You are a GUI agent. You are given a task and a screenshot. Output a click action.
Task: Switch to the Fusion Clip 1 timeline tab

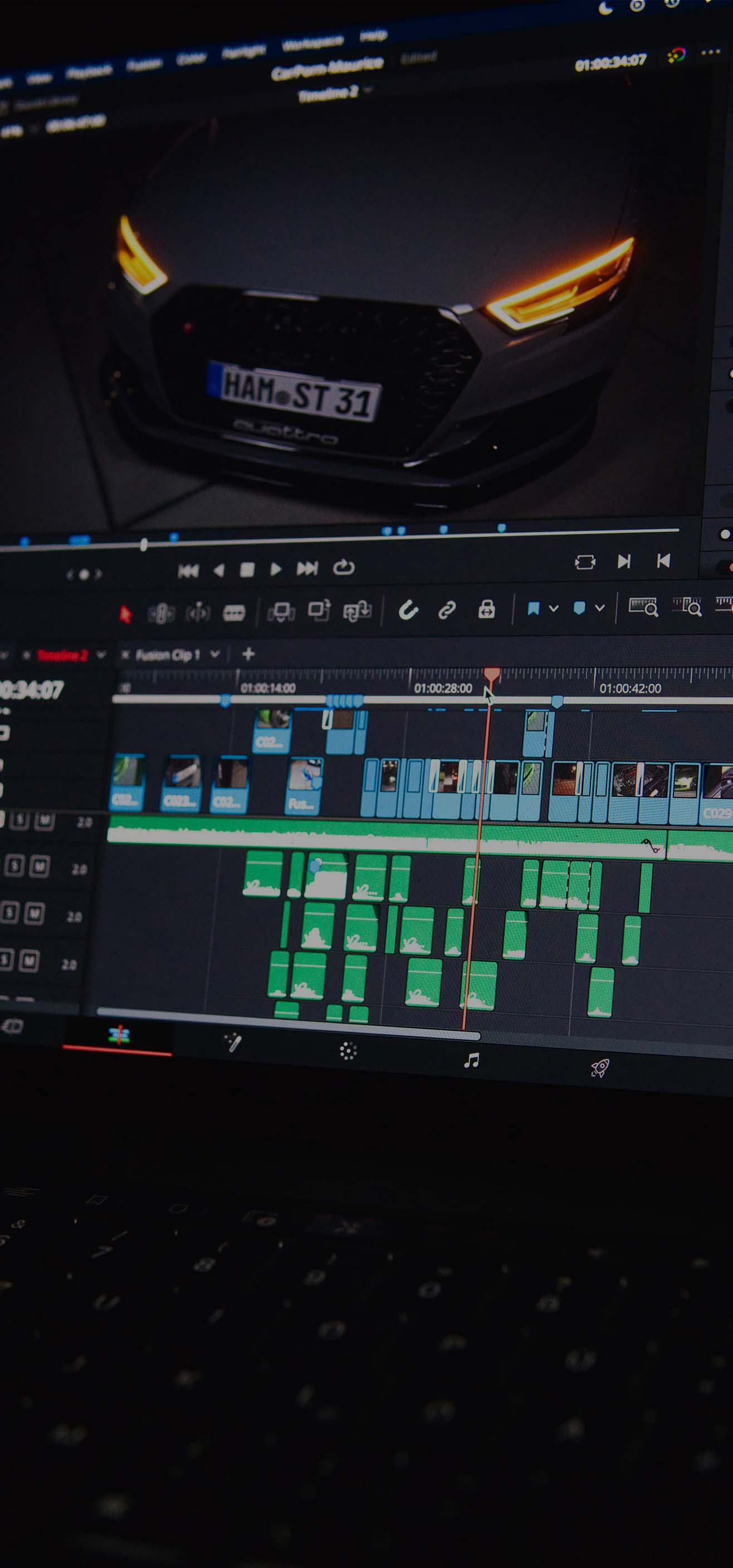coord(167,655)
